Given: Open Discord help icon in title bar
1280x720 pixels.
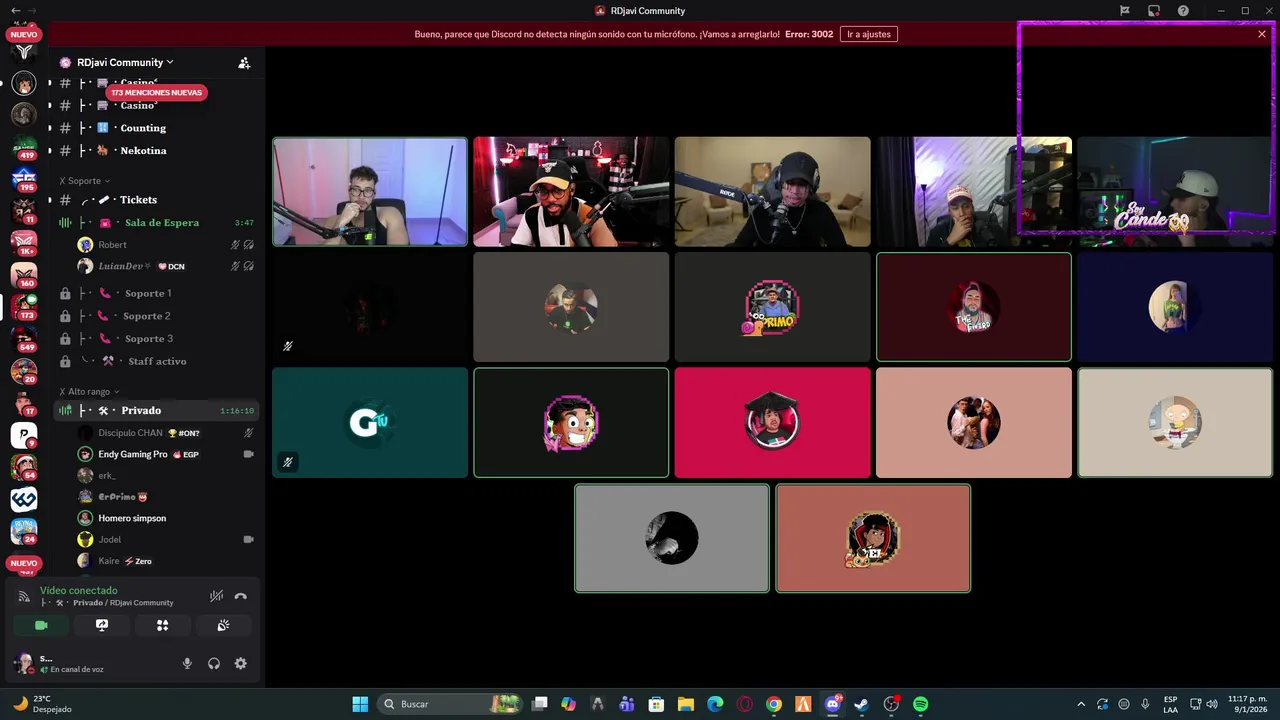Looking at the screenshot, I should 1183,11.
